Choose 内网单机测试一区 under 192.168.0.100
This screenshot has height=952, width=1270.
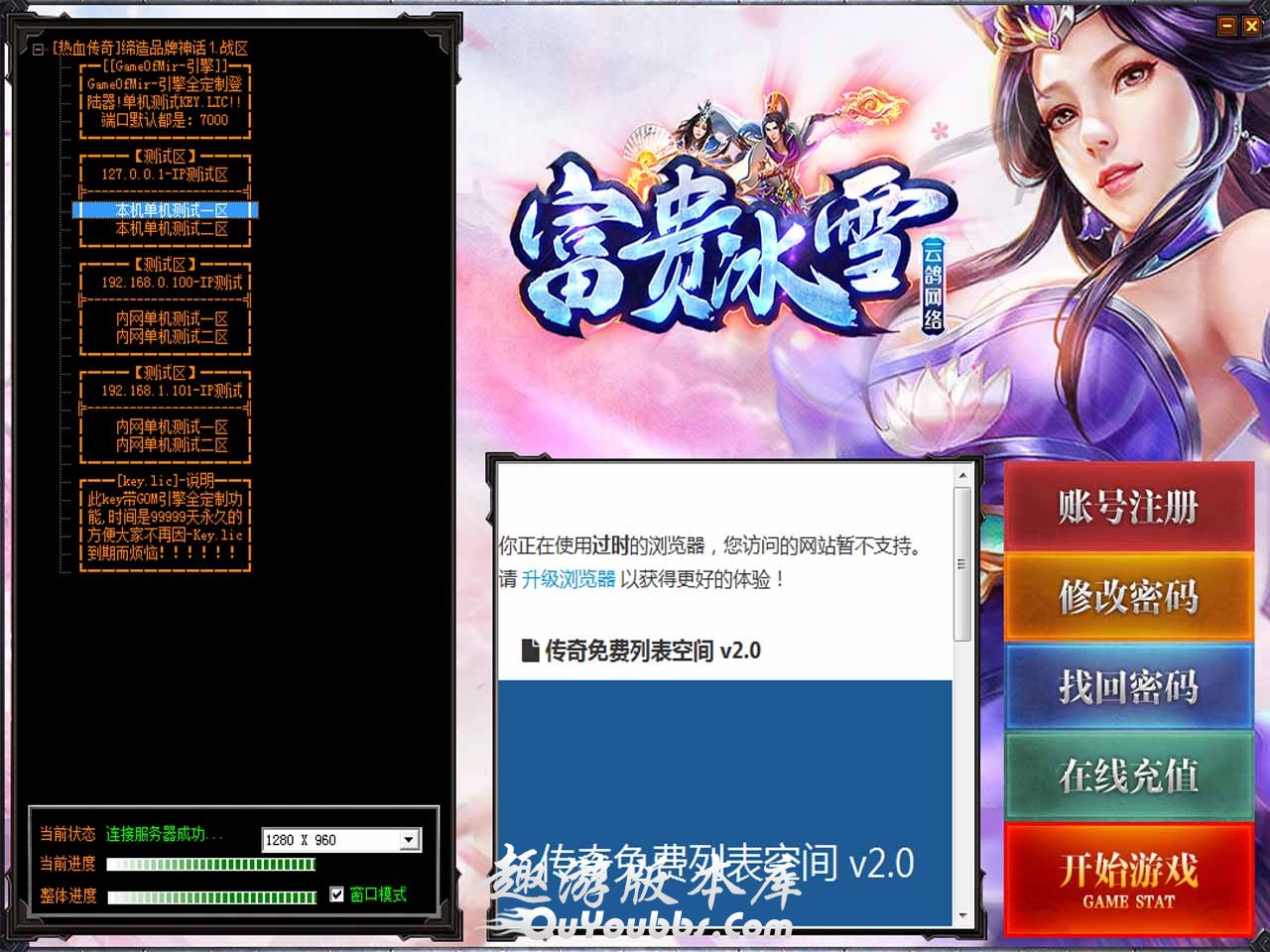[x=171, y=319]
